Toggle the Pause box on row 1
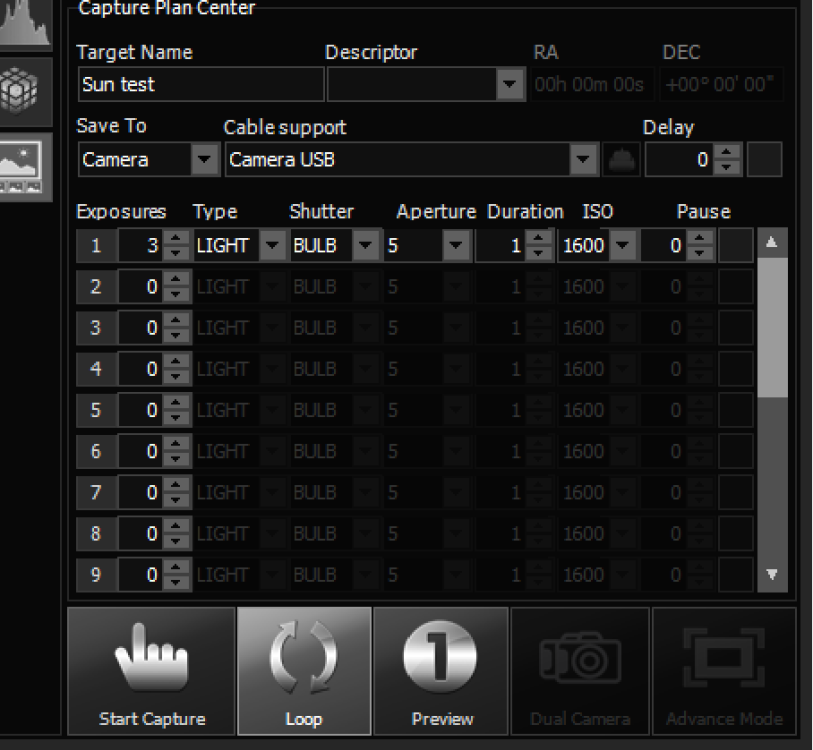 736,245
